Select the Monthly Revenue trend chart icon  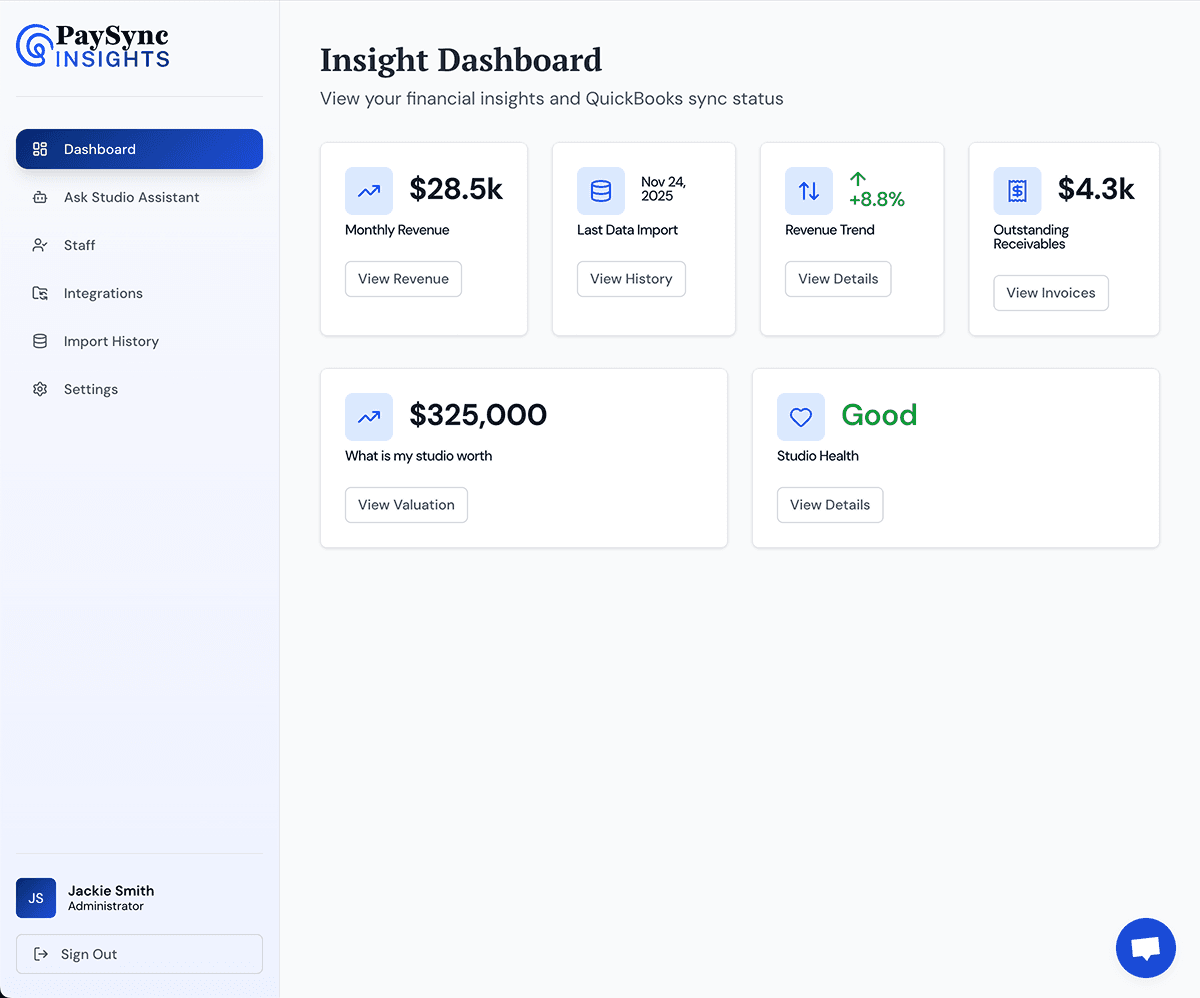click(369, 190)
